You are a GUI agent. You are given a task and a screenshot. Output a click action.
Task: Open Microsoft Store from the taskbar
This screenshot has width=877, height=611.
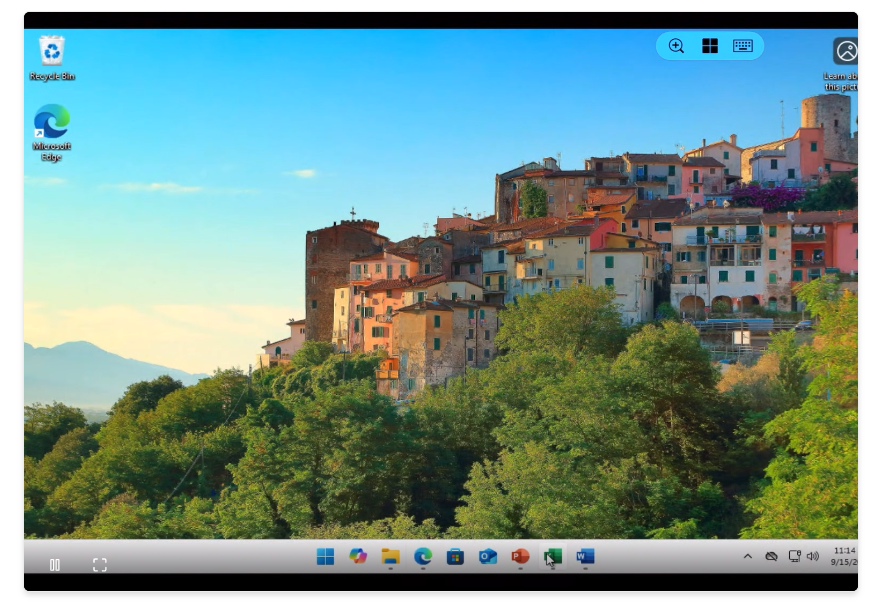(x=455, y=556)
